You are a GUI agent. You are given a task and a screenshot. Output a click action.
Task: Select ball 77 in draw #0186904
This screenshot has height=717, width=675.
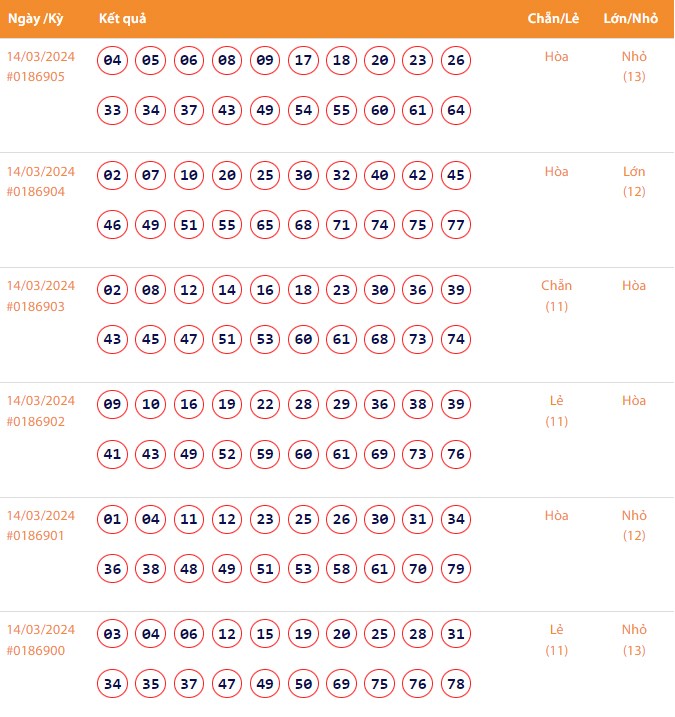[456, 225]
